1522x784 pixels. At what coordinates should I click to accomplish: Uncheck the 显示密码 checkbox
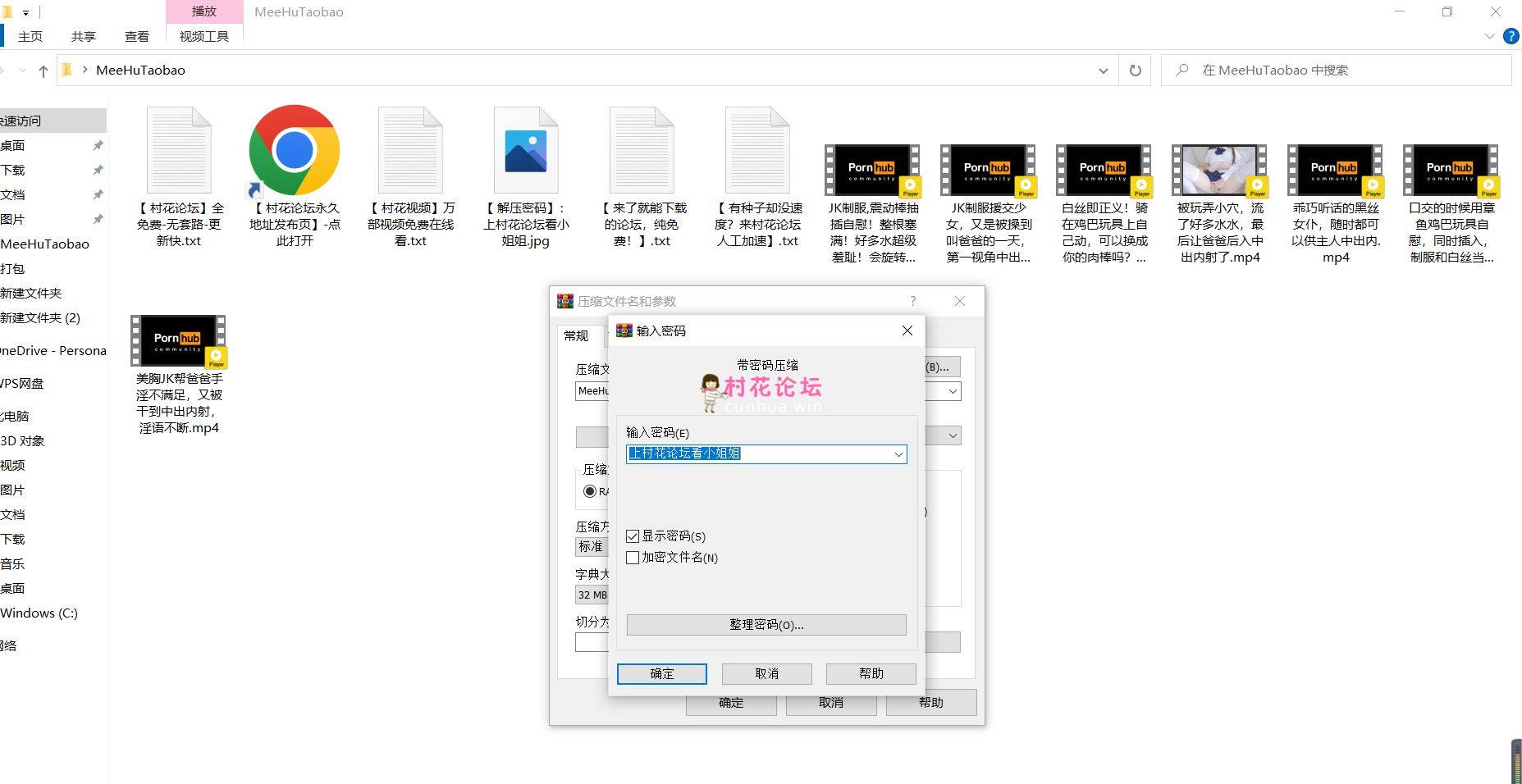(633, 536)
